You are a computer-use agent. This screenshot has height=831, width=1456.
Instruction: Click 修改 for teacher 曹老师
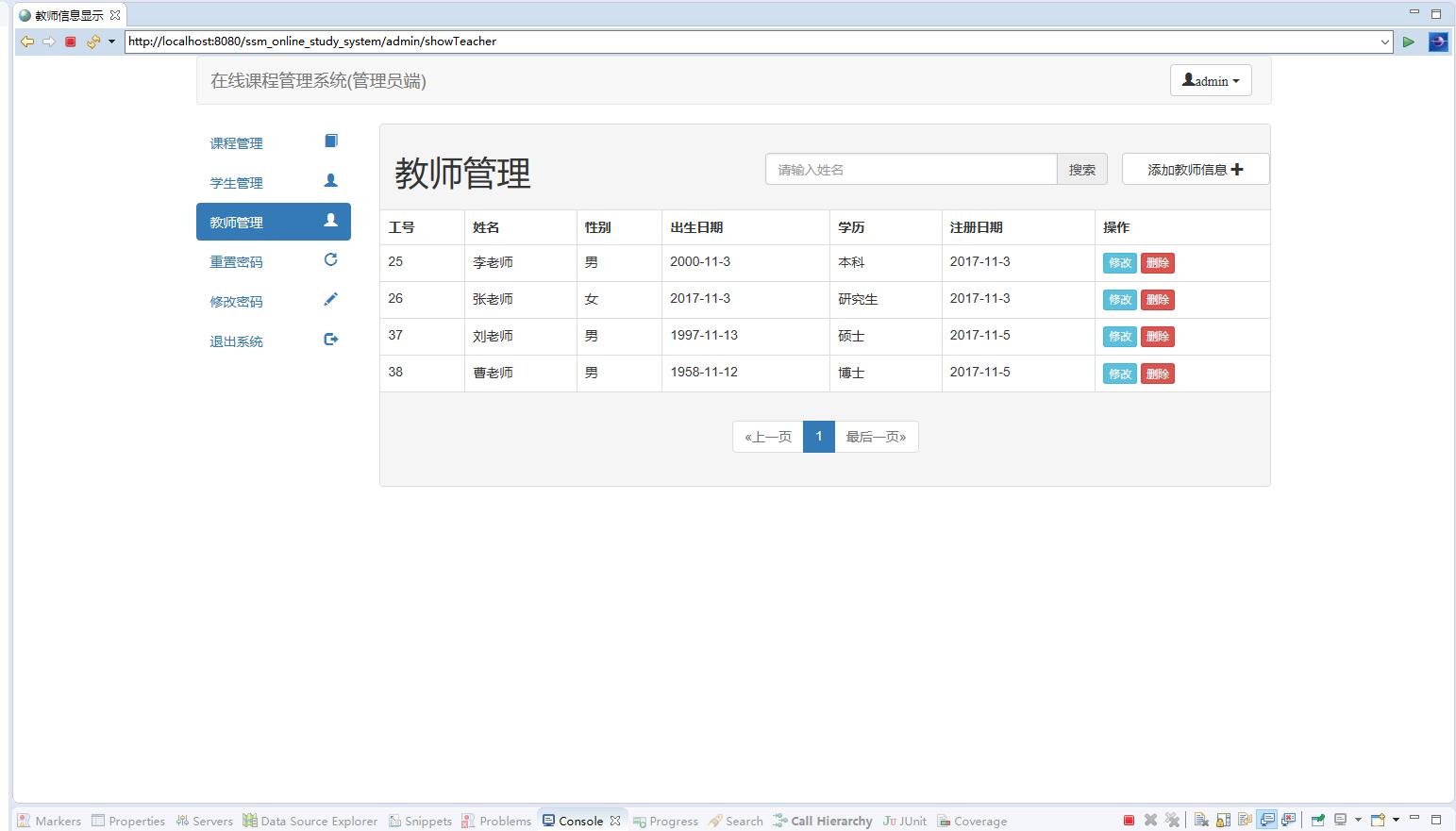tap(1119, 373)
